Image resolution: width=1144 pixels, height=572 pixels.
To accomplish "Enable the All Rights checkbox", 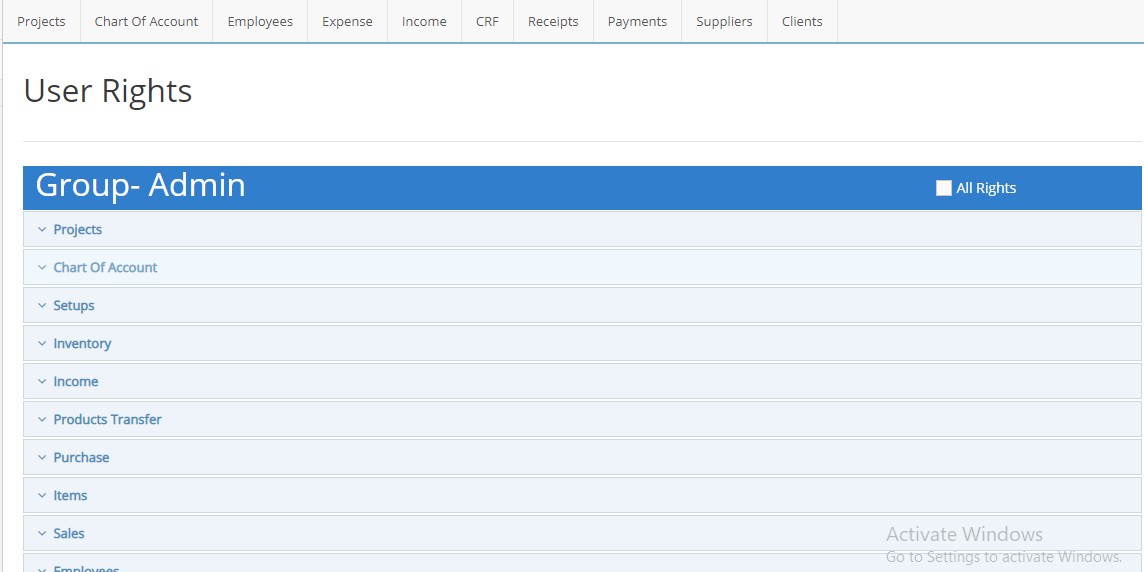I will click(943, 188).
